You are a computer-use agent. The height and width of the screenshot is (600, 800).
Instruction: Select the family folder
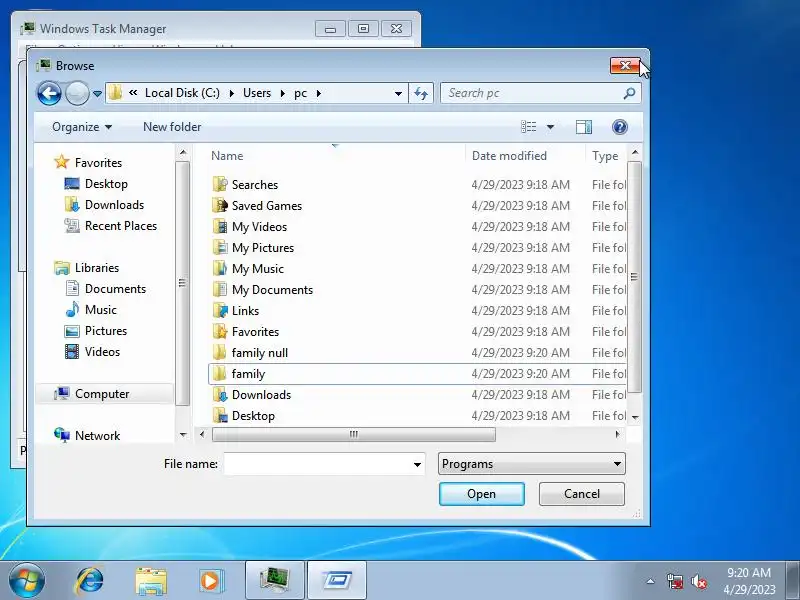point(417,373)
